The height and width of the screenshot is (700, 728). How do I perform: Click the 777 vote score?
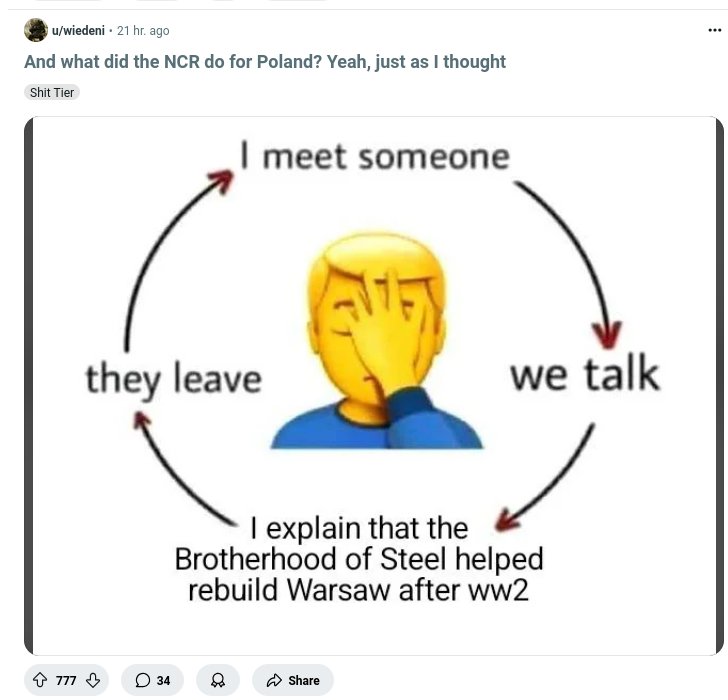point(66,680)
